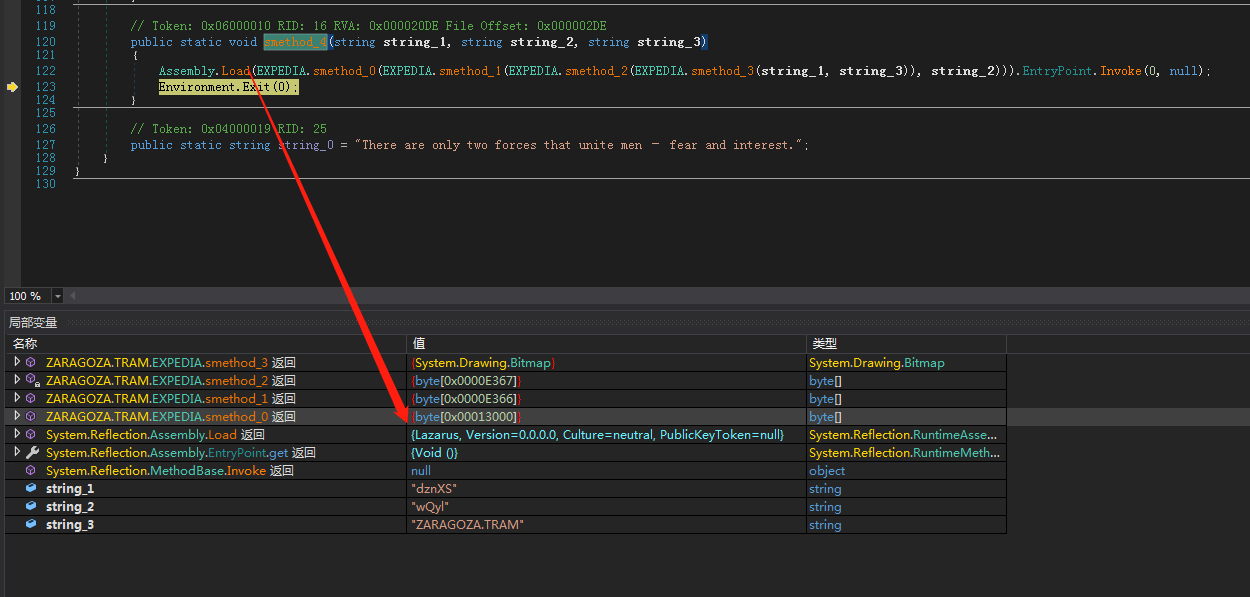This screenshot has width=1250, height=597.
Task: Click the "There are only two forces" string literal
Action: pyautogui.click(x=581, y=145)
